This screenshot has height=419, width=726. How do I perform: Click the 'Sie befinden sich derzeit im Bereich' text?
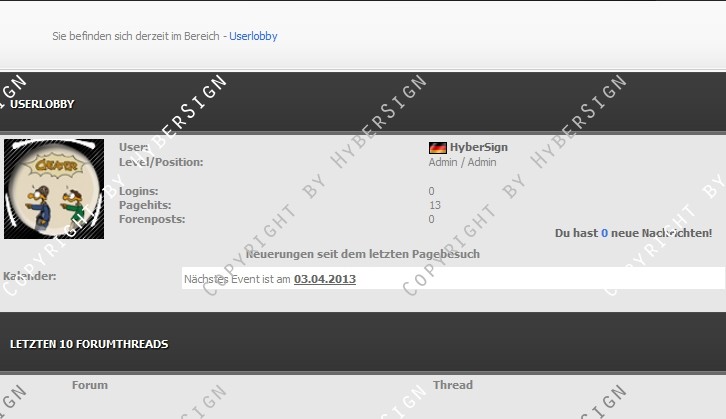point(137,37)
